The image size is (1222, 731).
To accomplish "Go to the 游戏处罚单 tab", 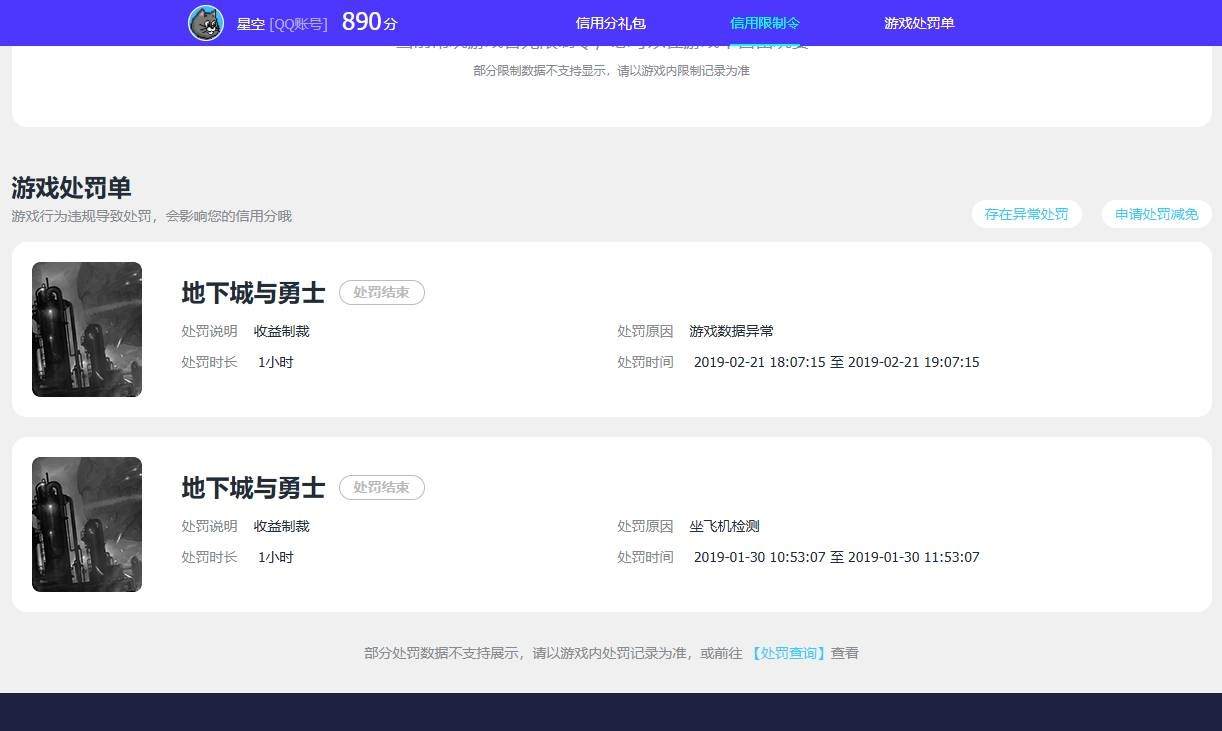I will click(919, 23).
